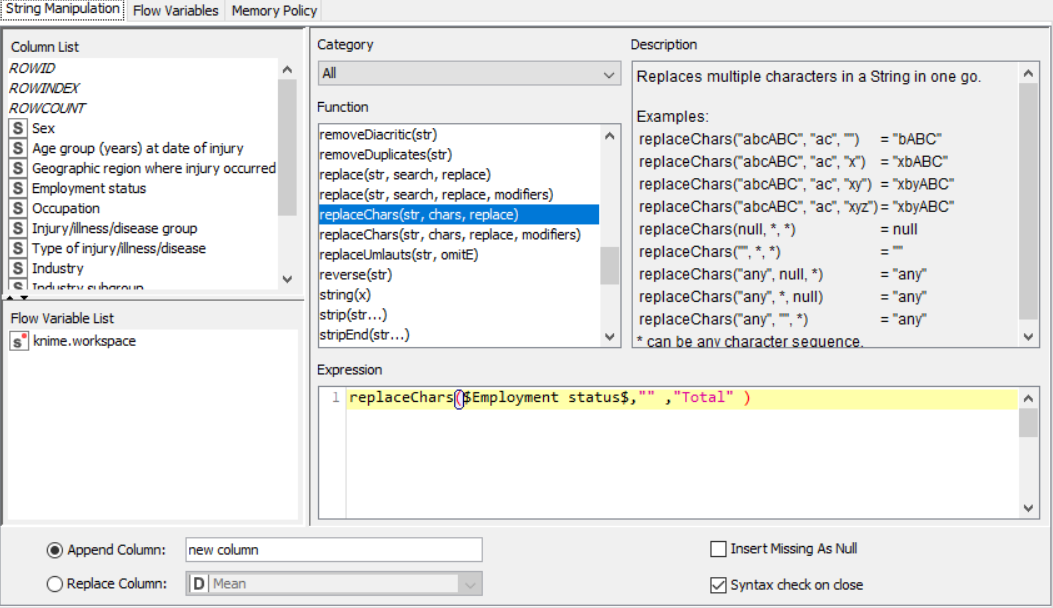The image size is (1053, 608).
Task: Click the S icon beside Occupation
Action: click(17, 209)
